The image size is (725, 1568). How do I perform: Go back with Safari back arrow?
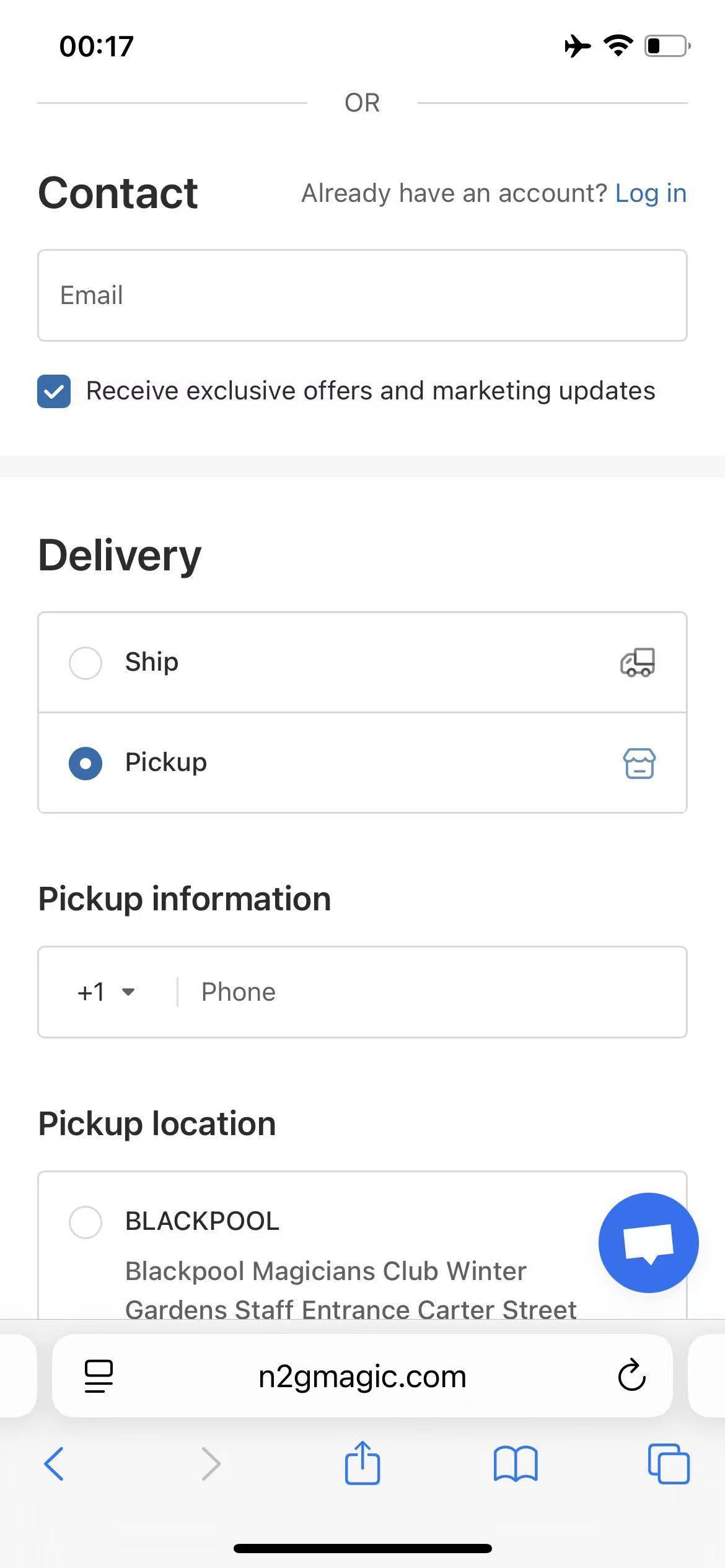click(x=55, y=1464)
